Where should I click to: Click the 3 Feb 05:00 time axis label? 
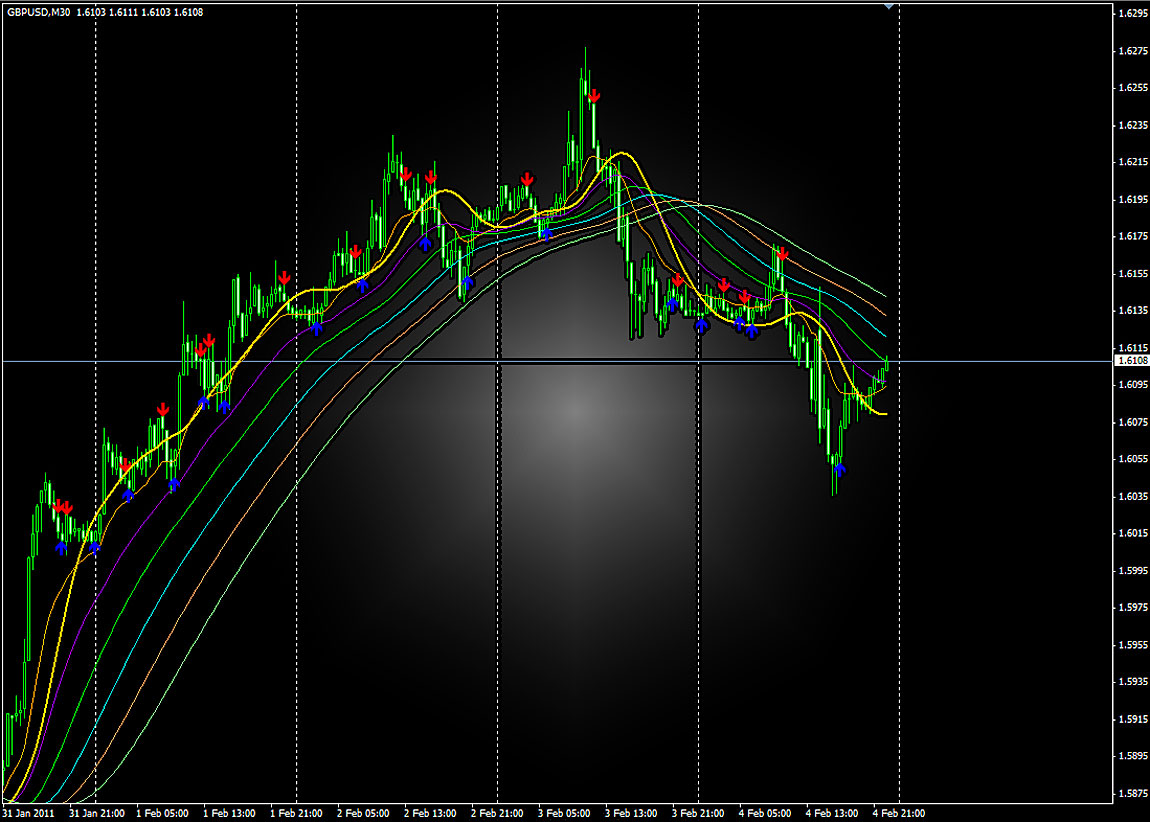tap(563, 813)
